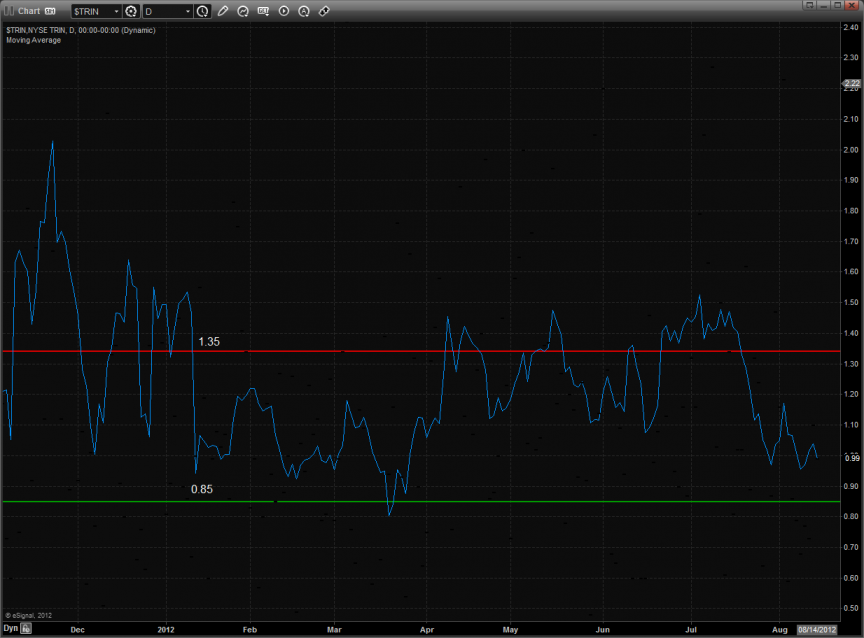Click the Moving Average study label
This screenshot has width=864, height=638.
pyautogui.click(x=32, y=40)
